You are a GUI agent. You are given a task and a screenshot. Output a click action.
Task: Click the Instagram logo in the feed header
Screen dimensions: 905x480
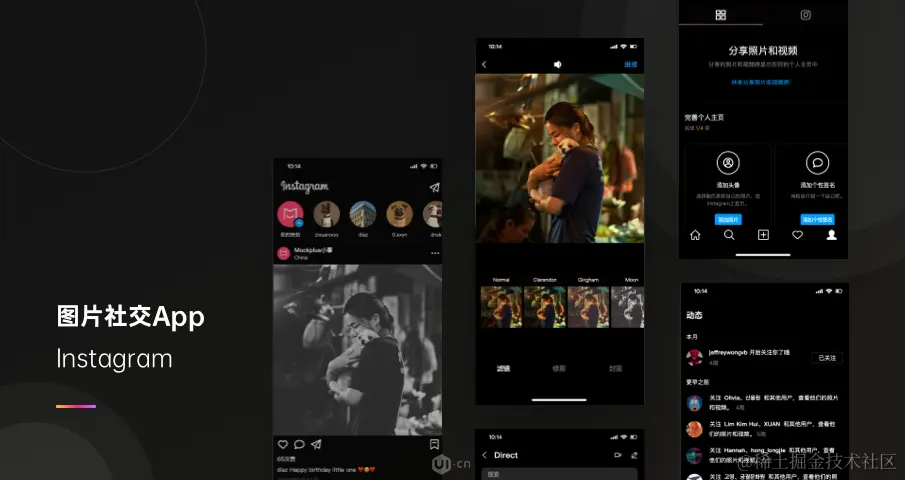[x=305, y=186]
